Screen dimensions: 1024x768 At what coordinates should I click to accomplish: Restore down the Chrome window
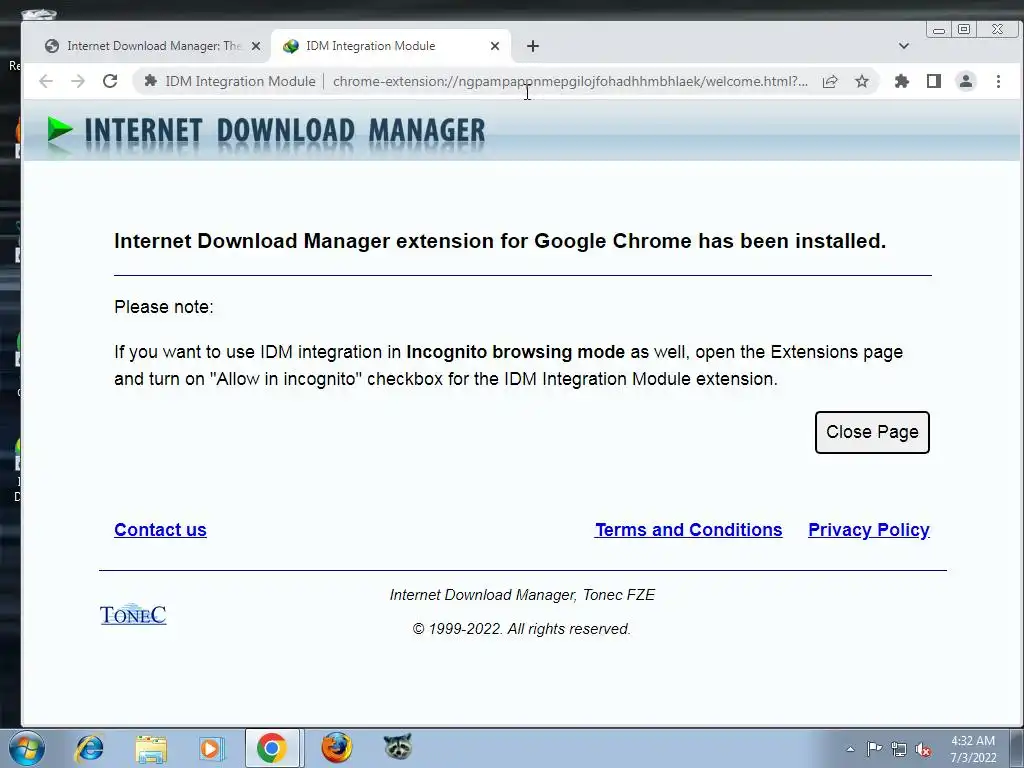964,29
